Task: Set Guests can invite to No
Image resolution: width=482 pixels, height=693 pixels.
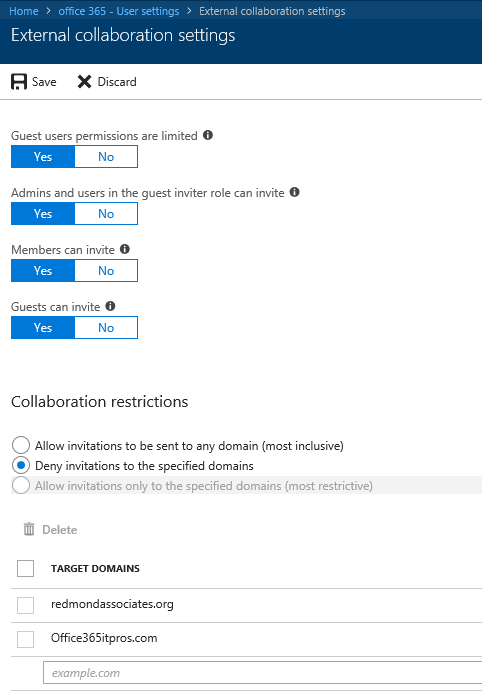Action: (106, 327)
